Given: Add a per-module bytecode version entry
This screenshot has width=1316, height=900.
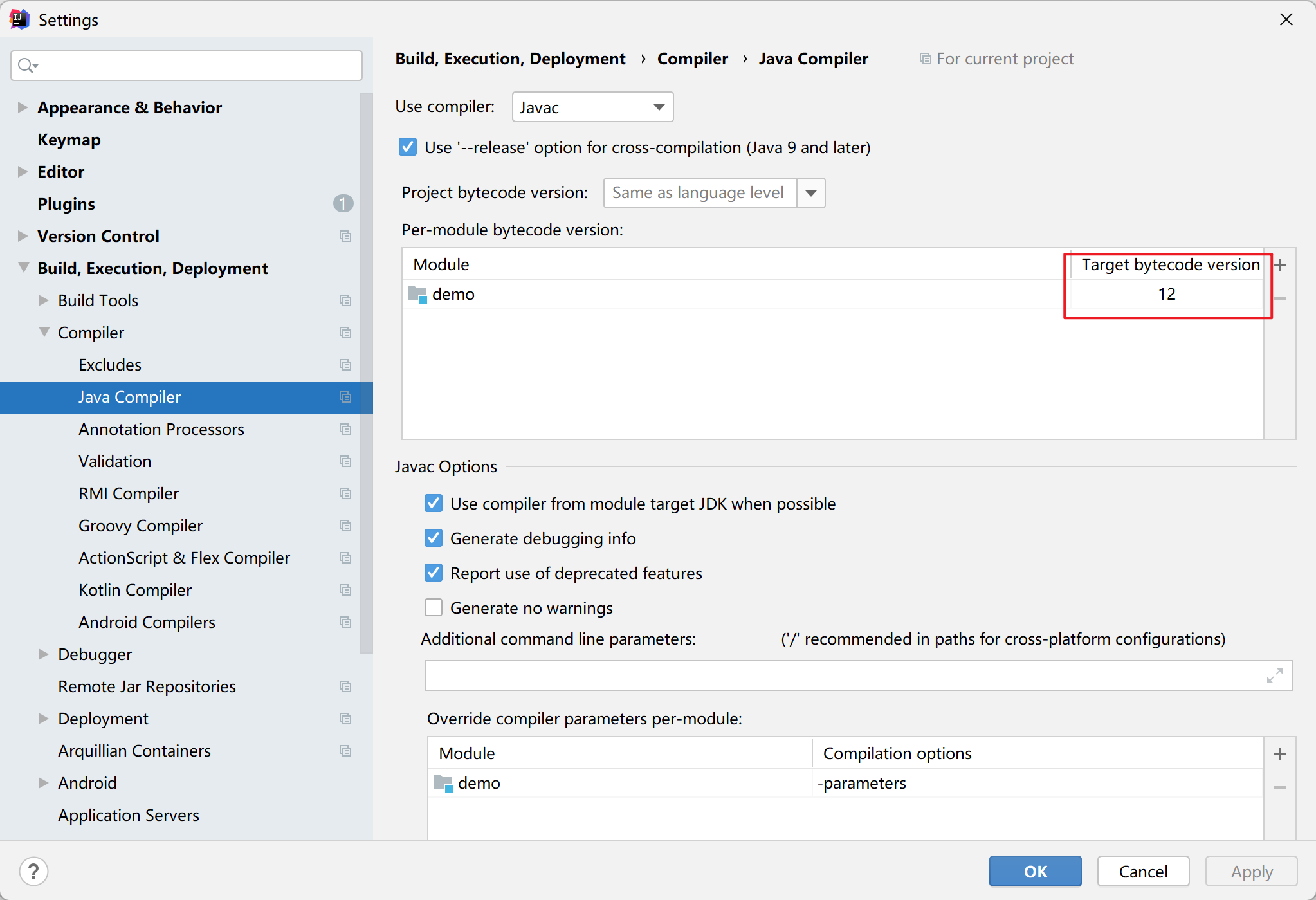Looking at the screenshot, I should (x=1280, y=265).
